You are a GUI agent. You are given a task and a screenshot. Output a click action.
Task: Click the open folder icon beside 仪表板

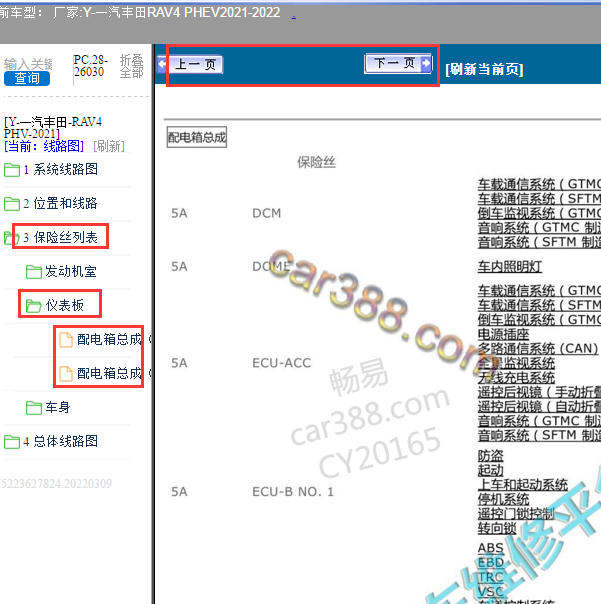click(x=34, y=306)
